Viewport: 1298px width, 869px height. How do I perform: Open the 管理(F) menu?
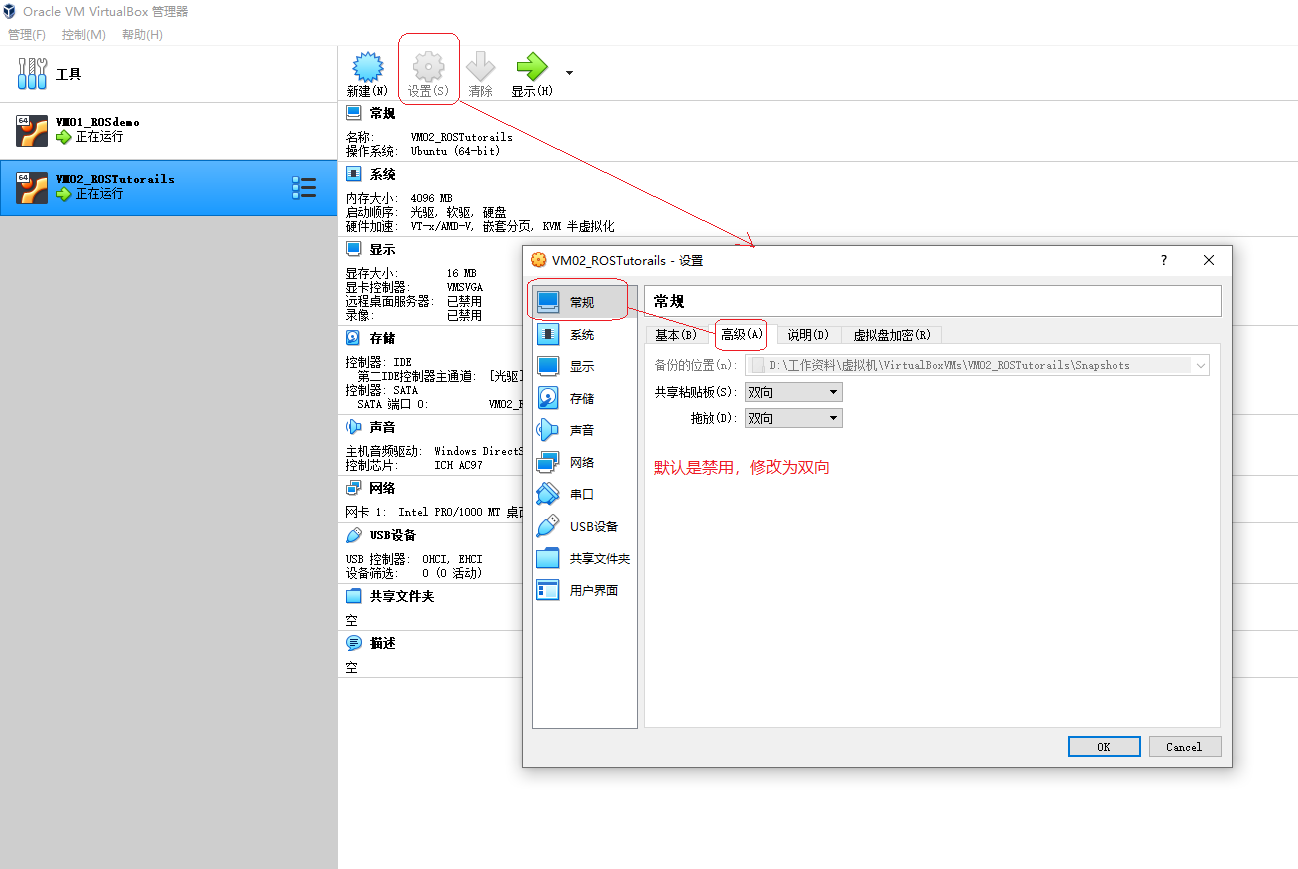click(27, 34)
